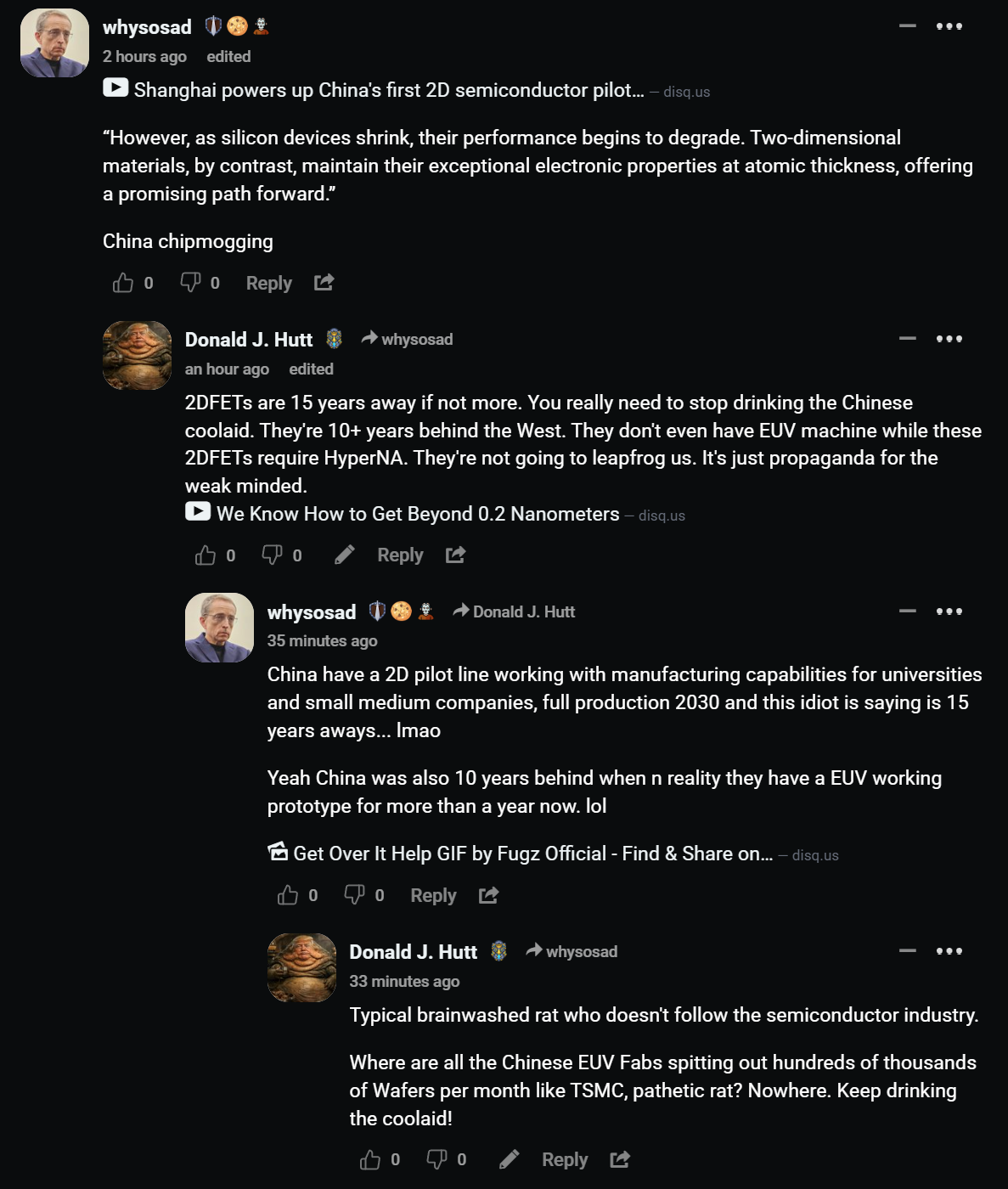1008x1189 pixels.
Task: Upvote whysosad's 35 minutes ago reply
Action: pyautogui.click(x=288, y=895)
